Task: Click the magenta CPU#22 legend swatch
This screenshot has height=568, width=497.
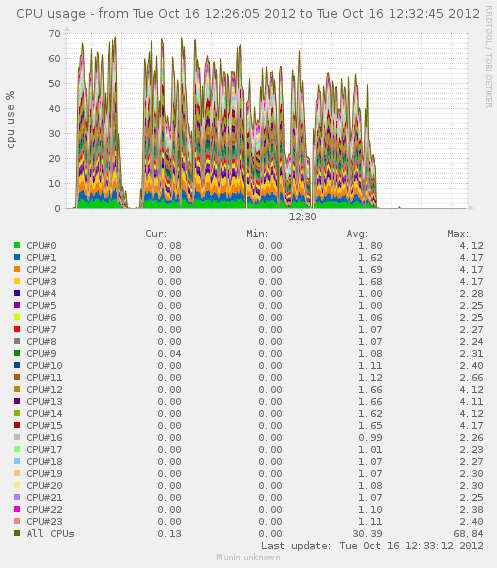Action: tap(17, 509)
